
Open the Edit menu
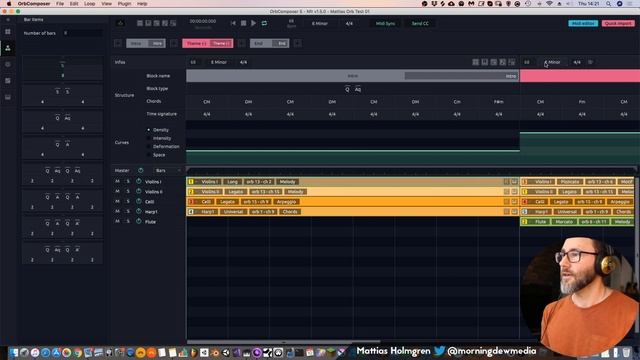click(x=74, y=4)
